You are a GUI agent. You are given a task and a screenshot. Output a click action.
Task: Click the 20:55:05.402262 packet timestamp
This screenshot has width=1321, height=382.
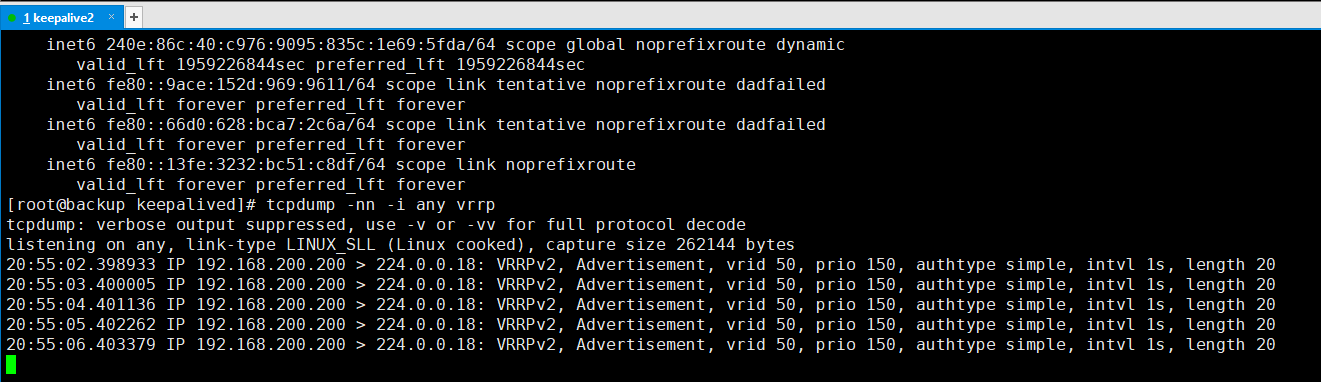tap(81, 324)
